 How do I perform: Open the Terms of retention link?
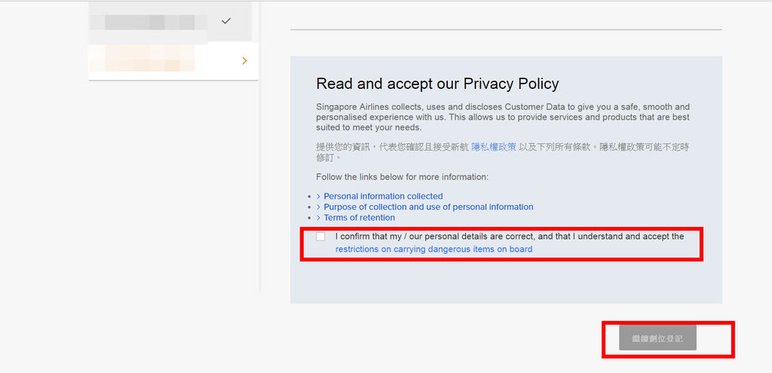[359, 218]
